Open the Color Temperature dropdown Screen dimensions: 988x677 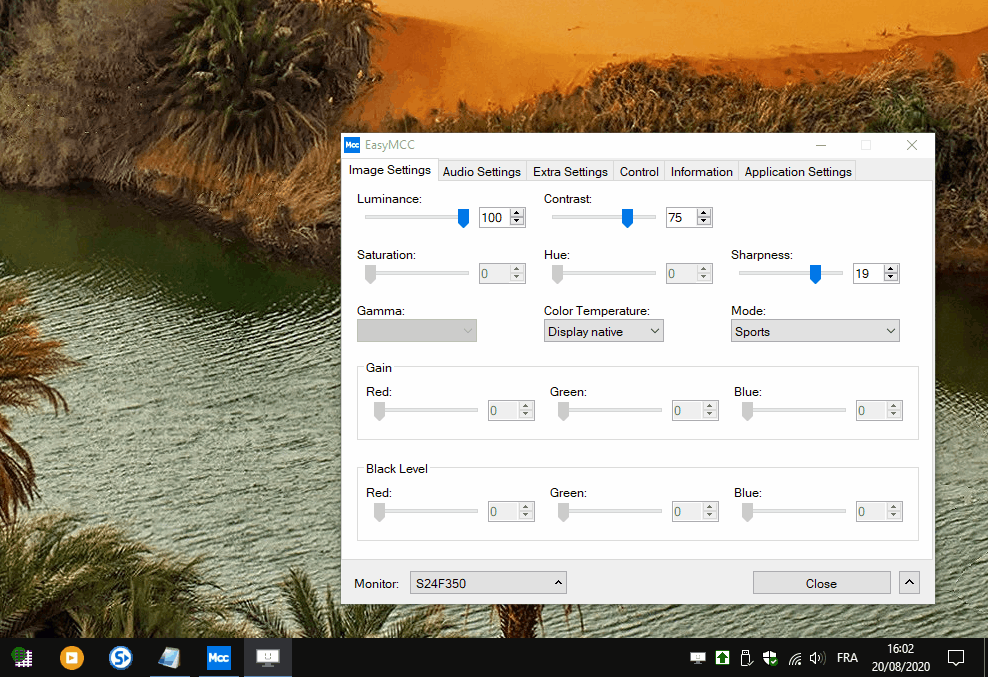point(604,331)
